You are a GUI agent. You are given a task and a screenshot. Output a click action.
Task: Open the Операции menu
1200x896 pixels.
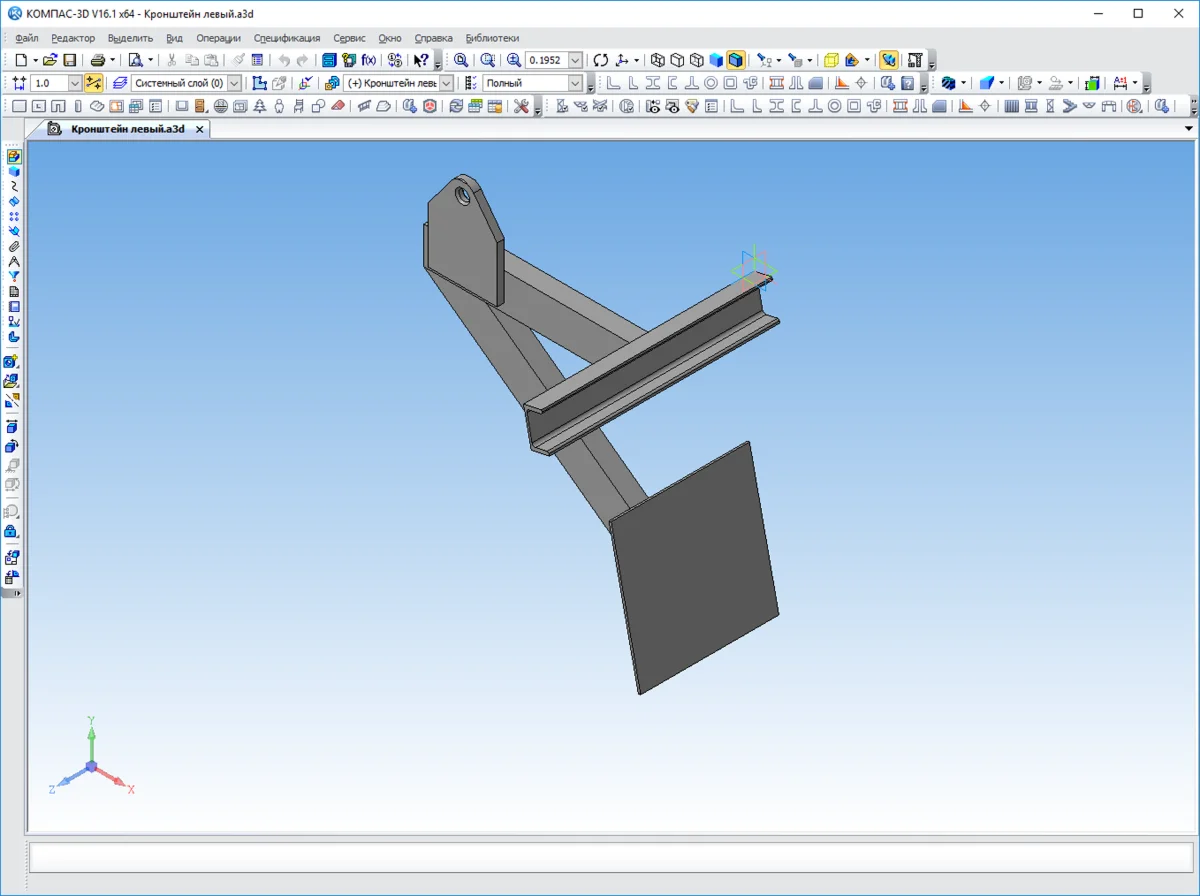pyautogui.click(x=218, y=38)
